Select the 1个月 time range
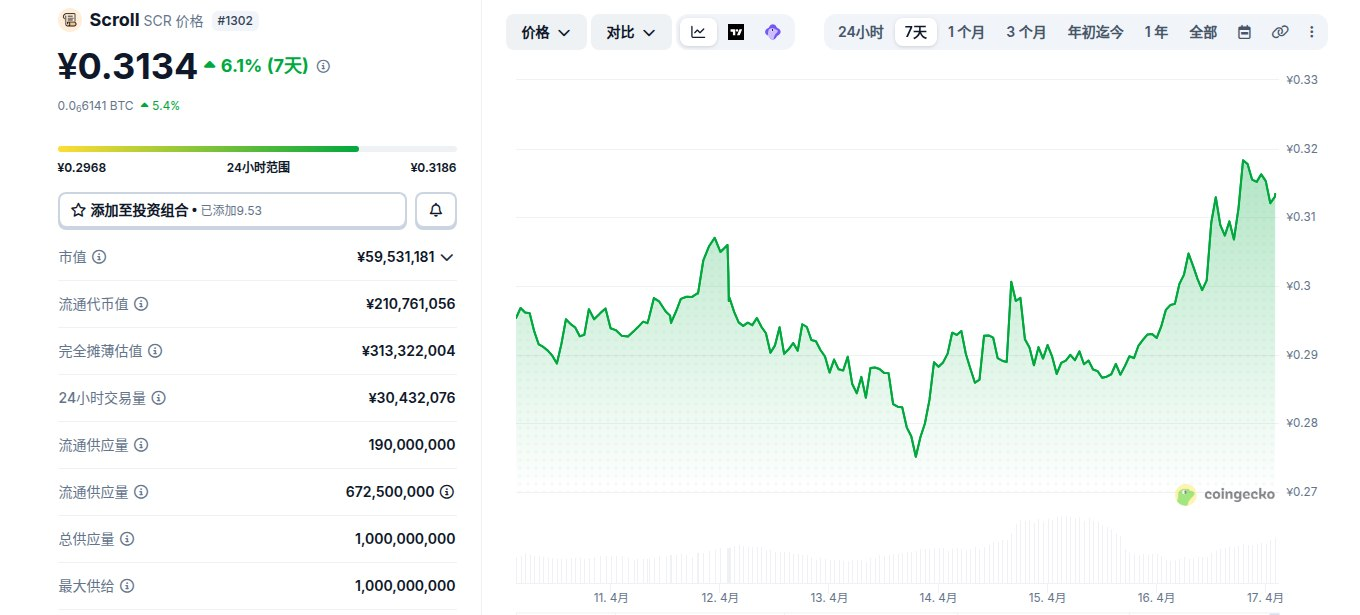The height and width of the screenshot is (615, 1360). tap(966, 32)
